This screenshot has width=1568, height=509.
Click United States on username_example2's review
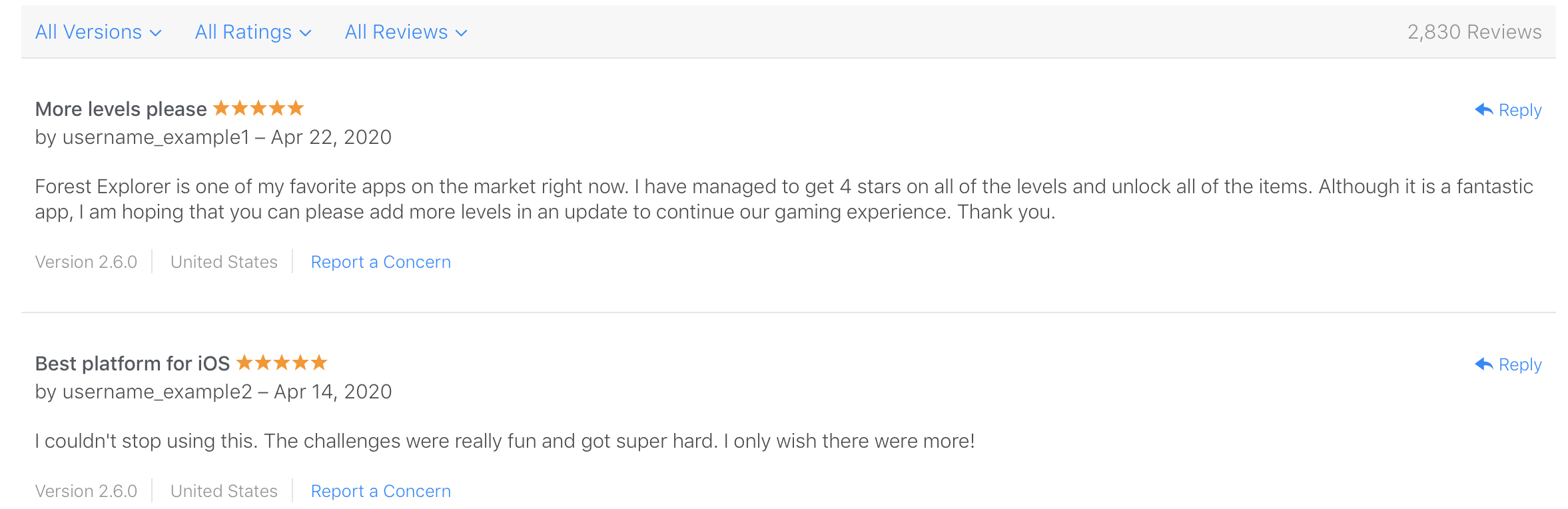click(224, 491)
